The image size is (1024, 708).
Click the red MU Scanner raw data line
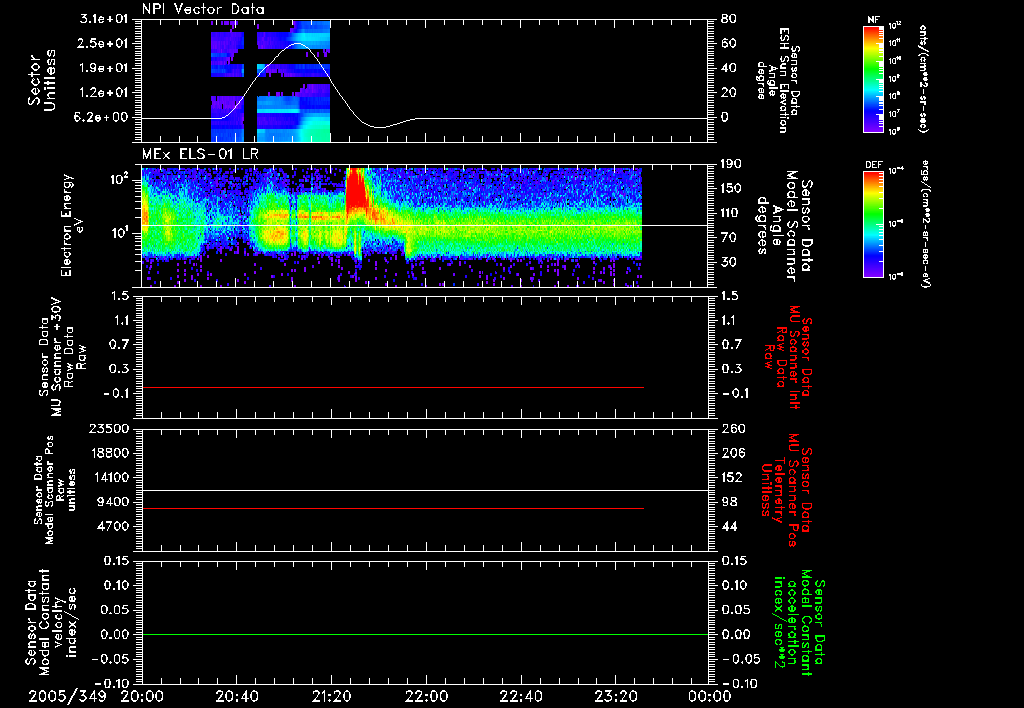tap(392, 387)
